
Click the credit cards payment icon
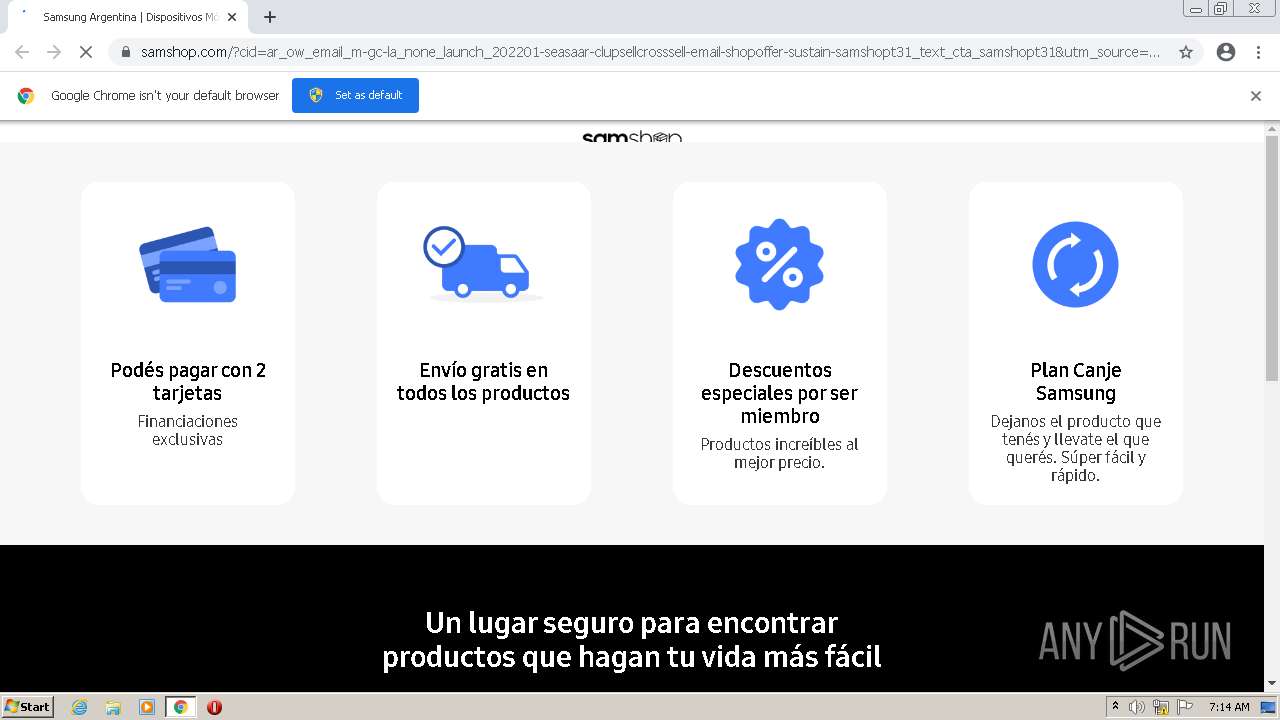tap(188, 264)
